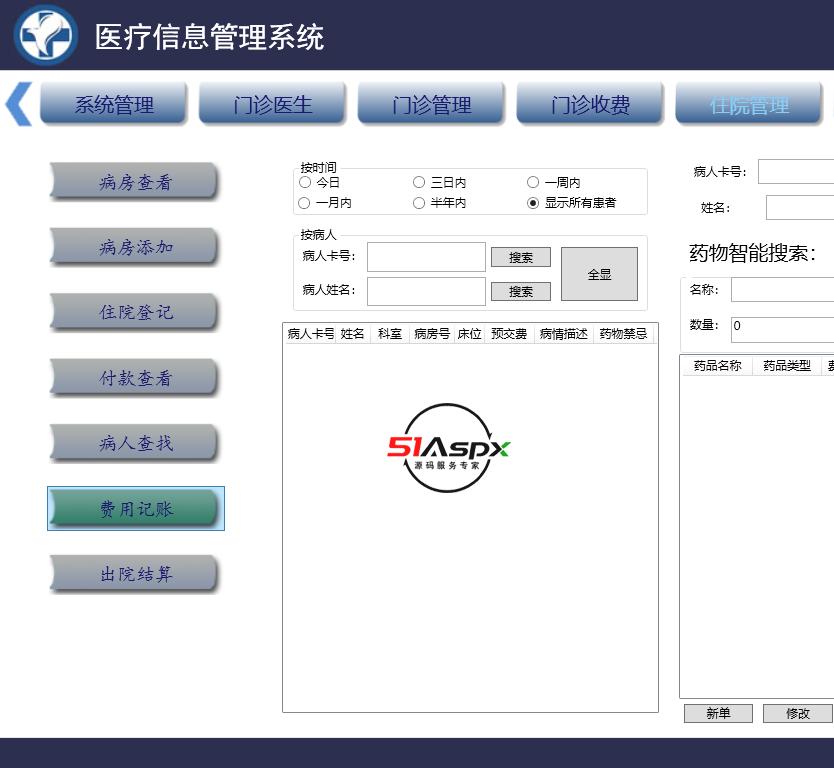834x768 pixels.
Task: Click the hospital logo icon in header
Action: point(45,35)
